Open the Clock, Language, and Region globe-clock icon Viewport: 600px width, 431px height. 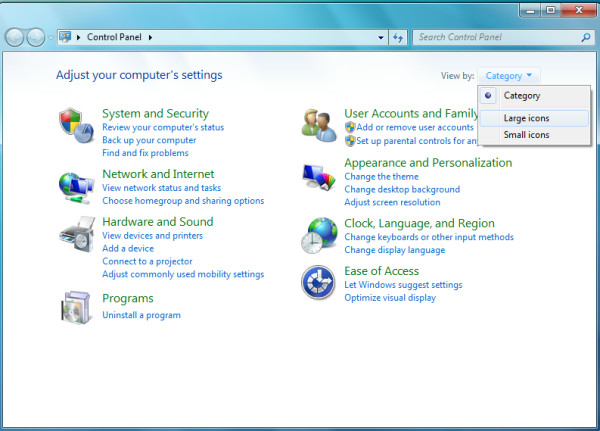point(319,235)
